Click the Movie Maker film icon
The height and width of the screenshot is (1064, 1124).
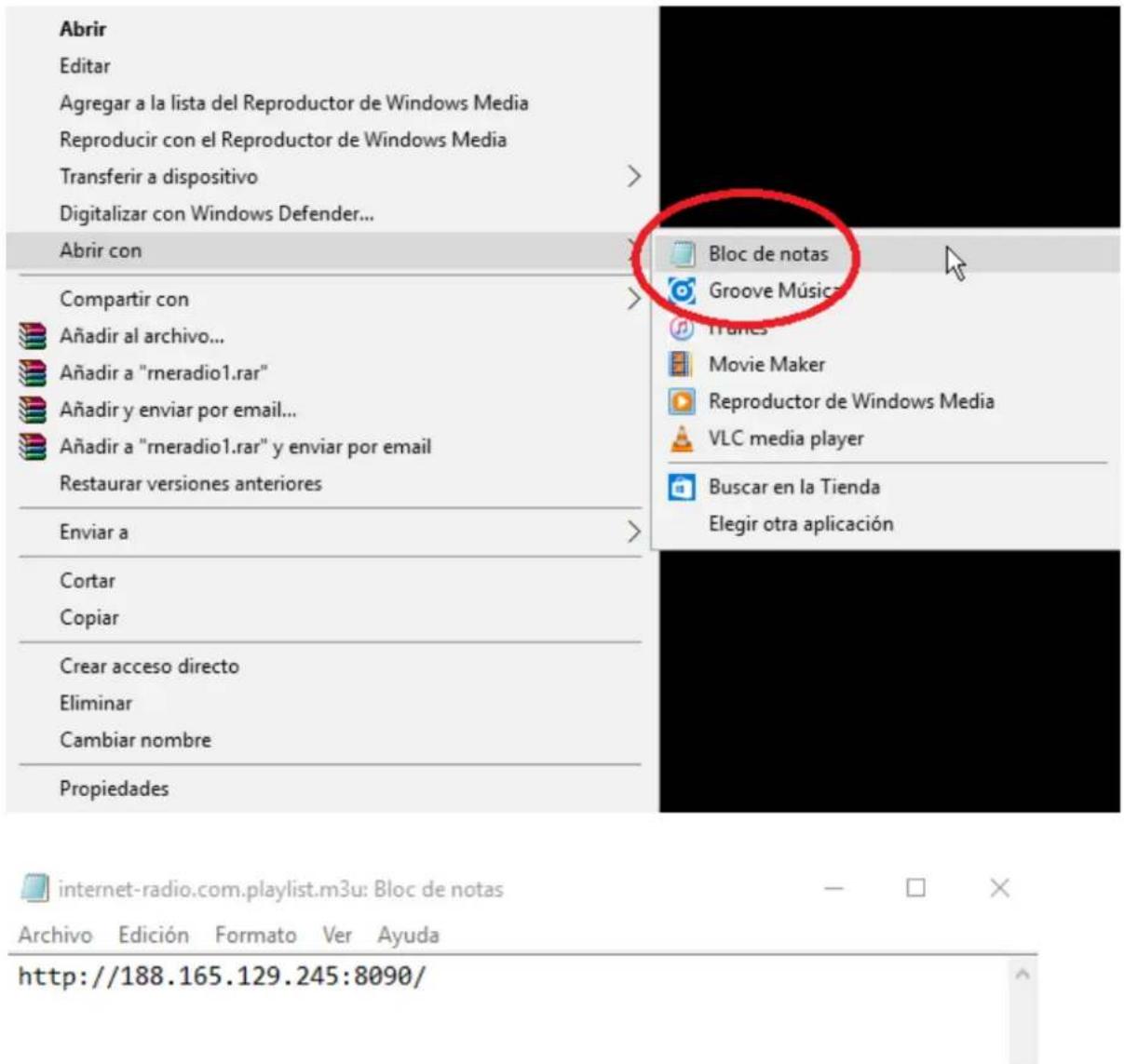[682, 364]
